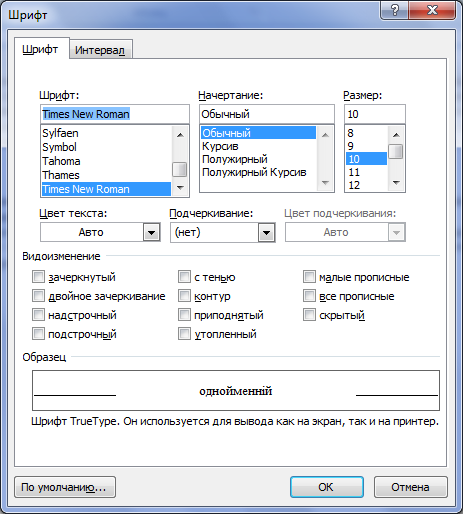Check the с тенью option
463x514 pixels.
[184, 277]
